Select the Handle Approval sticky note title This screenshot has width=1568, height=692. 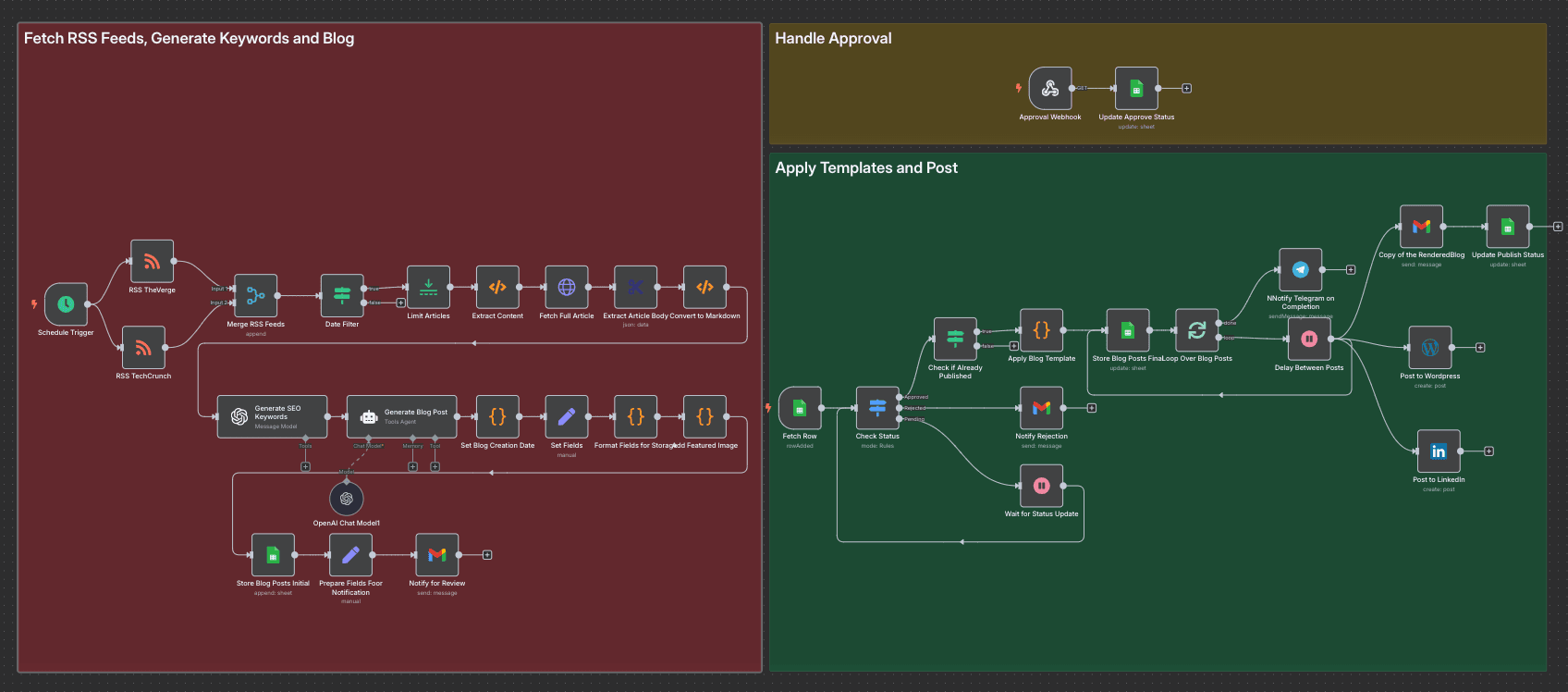(x=833, y=39)
